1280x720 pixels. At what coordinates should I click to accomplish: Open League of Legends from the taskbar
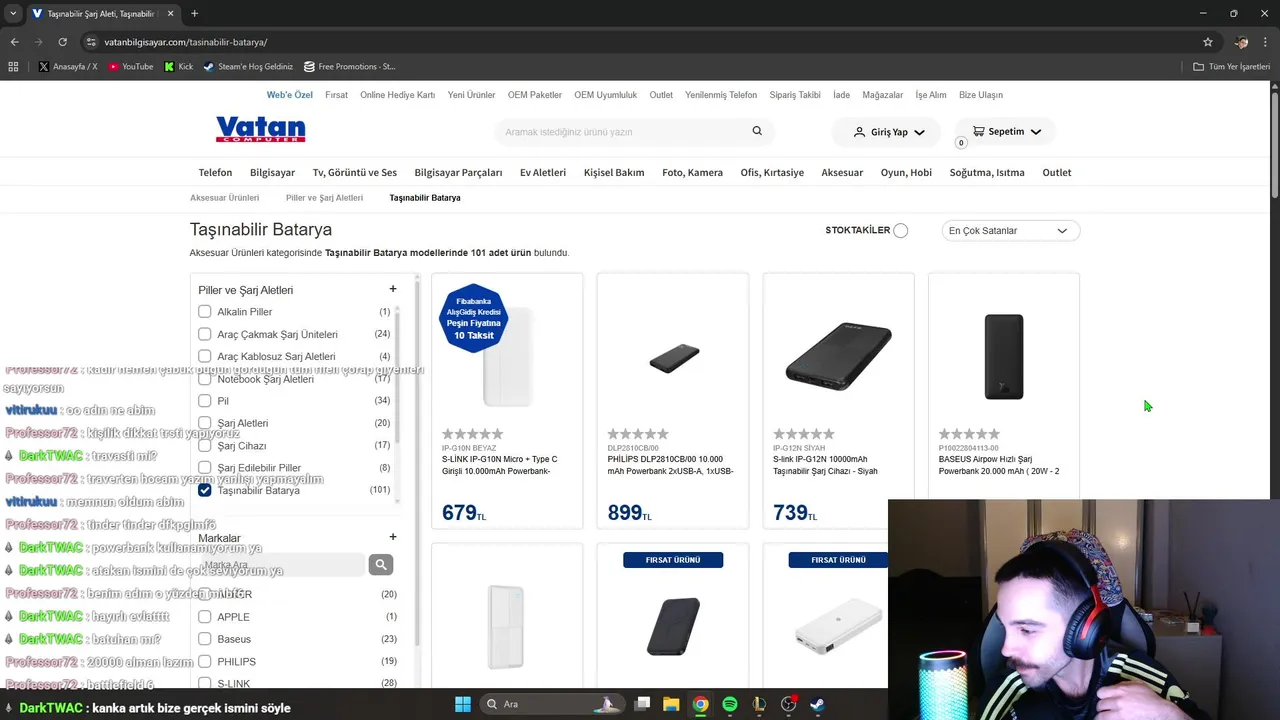click(x=759, y=704)
